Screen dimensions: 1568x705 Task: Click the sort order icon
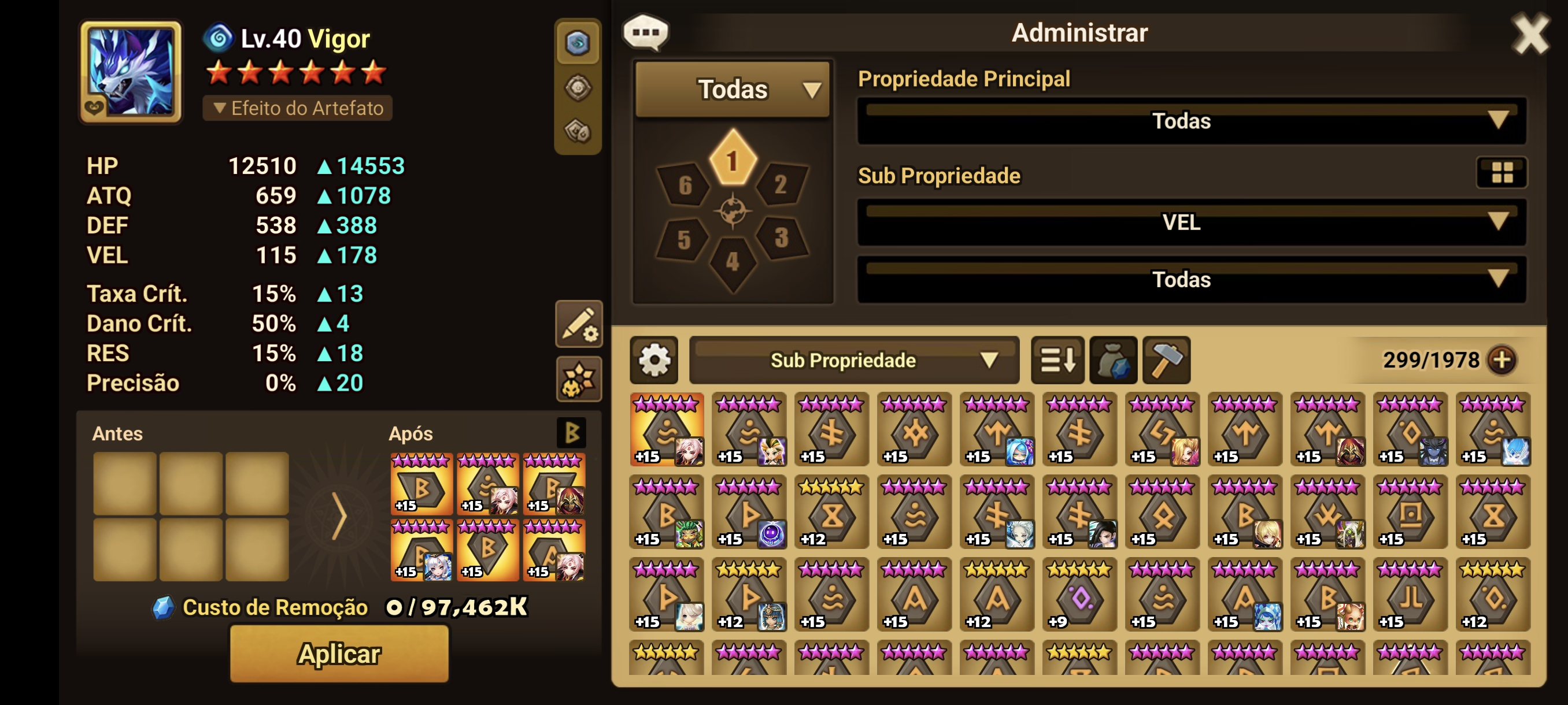[1057, 360]
